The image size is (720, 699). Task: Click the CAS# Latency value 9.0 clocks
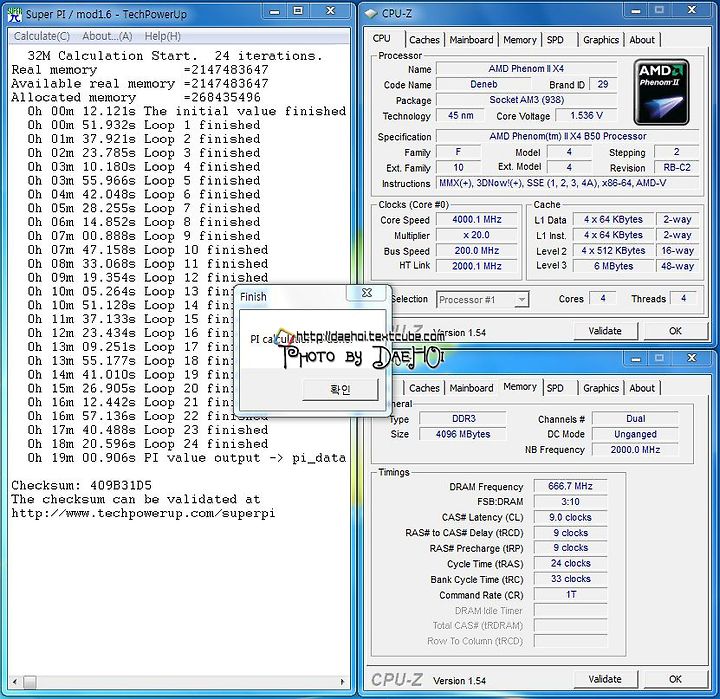click(x=570, y=517)
